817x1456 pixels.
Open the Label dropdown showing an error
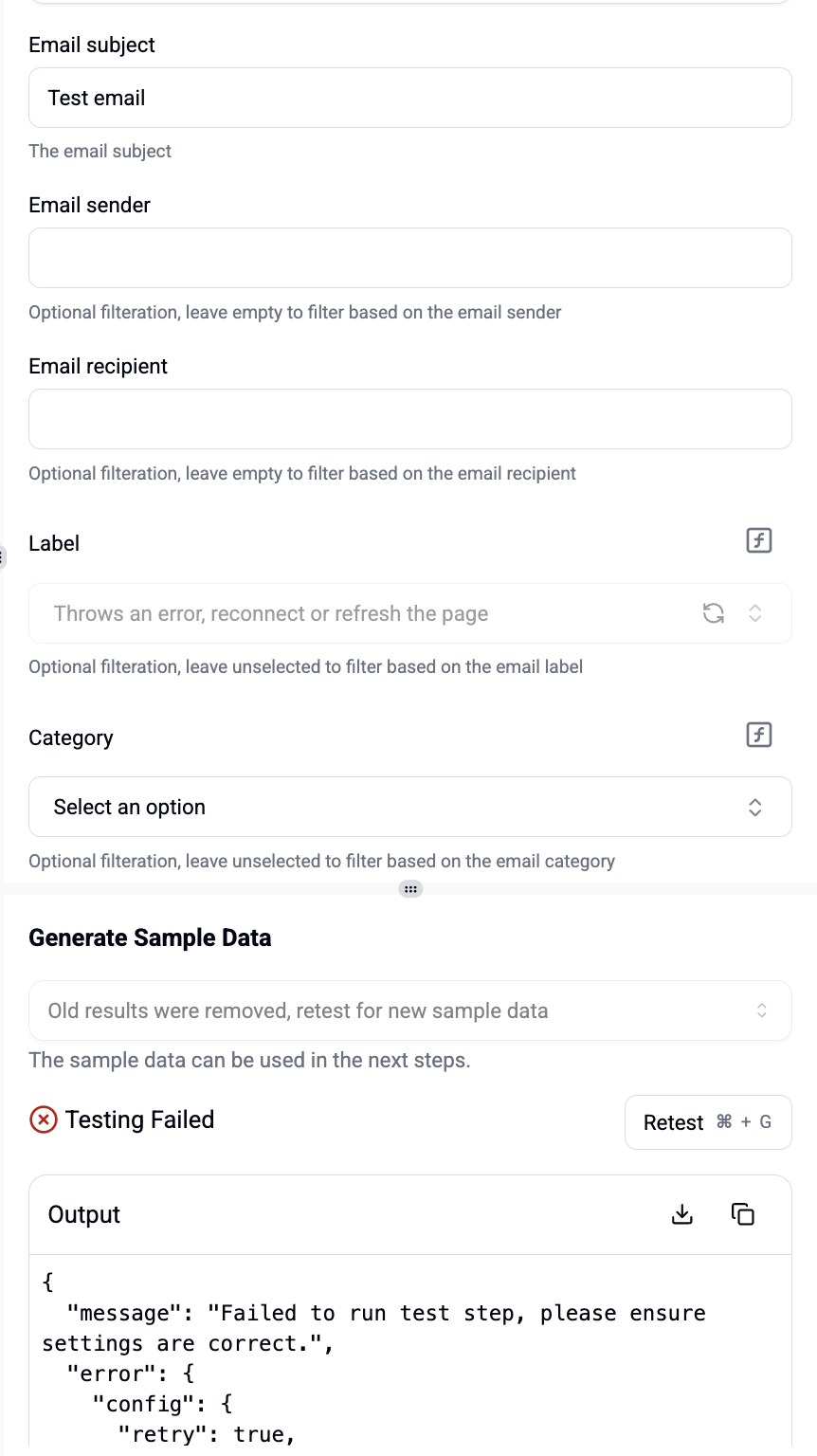(x=360, y=613)
